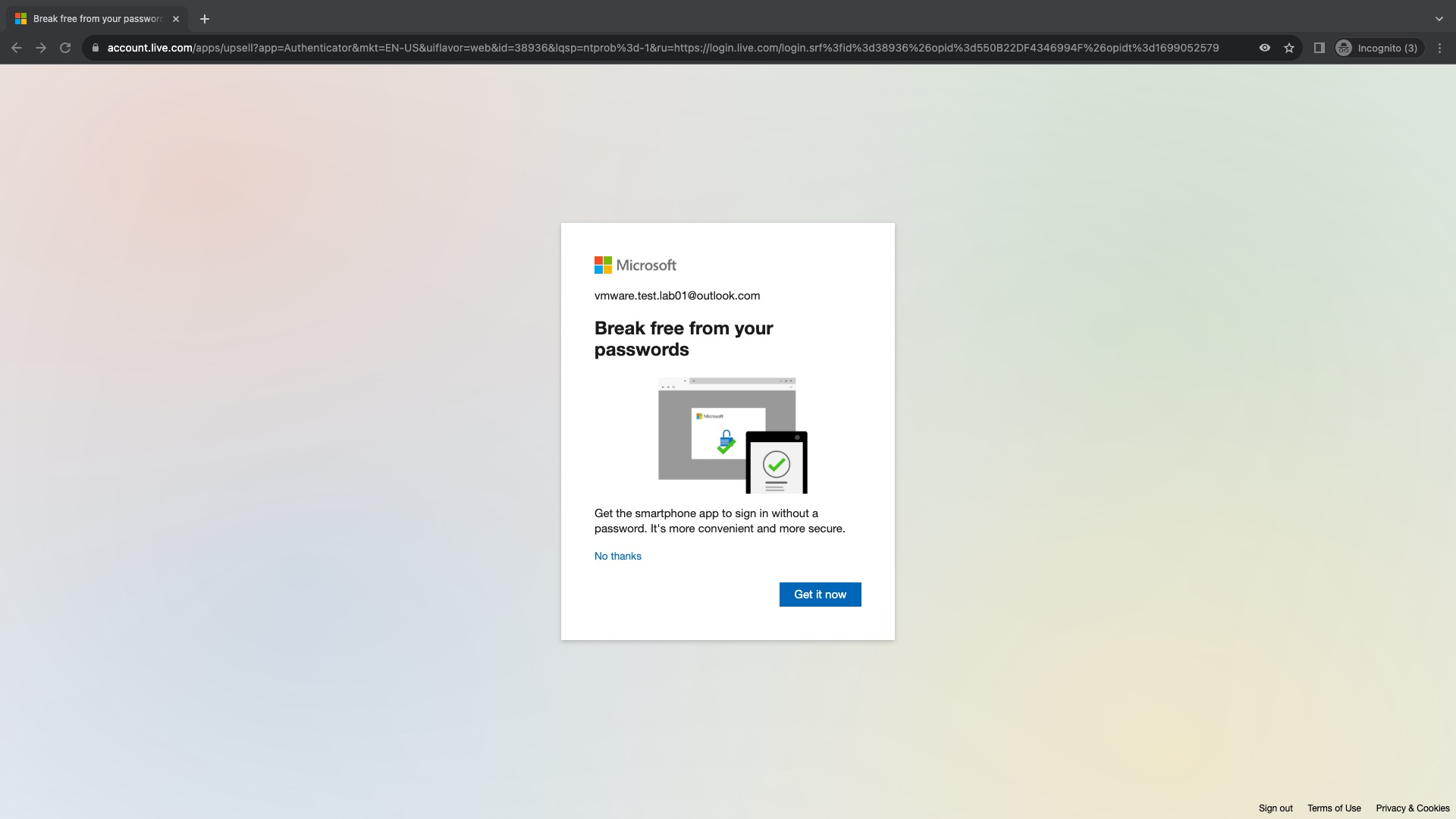Click the Get it now button
Image resolution: width=1456 pixels, height=819 pixels.
pyautogui.click(x=820, y=595)
